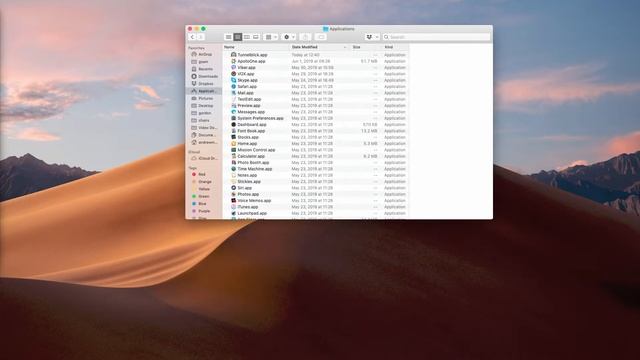640x360 pixels.
Task: Select the Viber.app icon
Action: pos(233,67)
